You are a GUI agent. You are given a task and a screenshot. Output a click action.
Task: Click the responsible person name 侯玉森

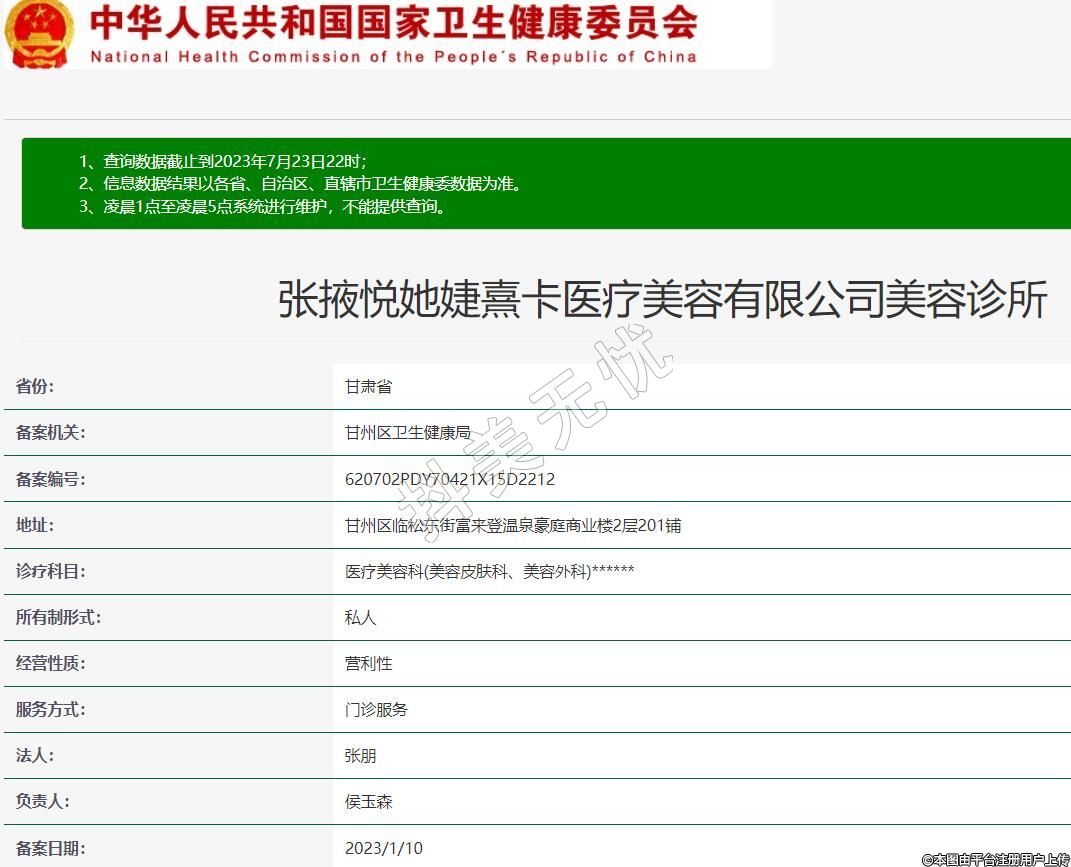click(368, 802)
